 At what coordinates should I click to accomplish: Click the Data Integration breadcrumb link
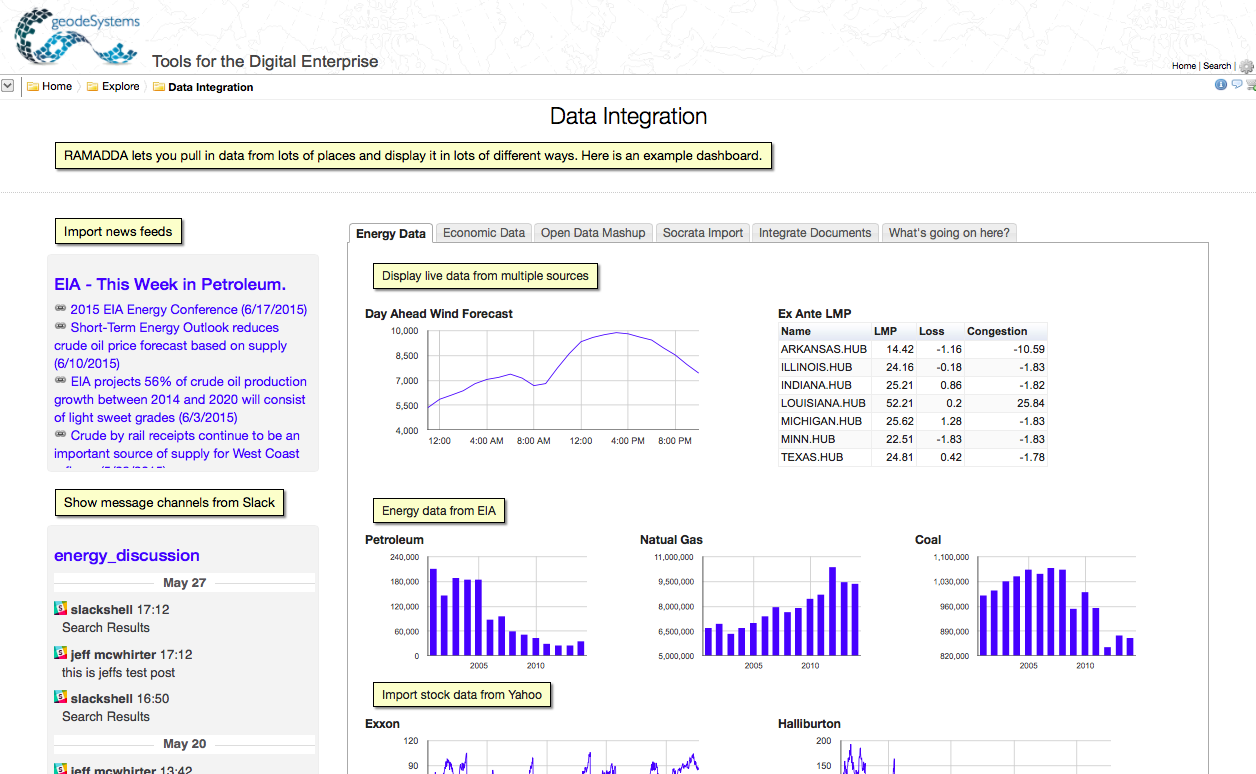tap(211, 87)
